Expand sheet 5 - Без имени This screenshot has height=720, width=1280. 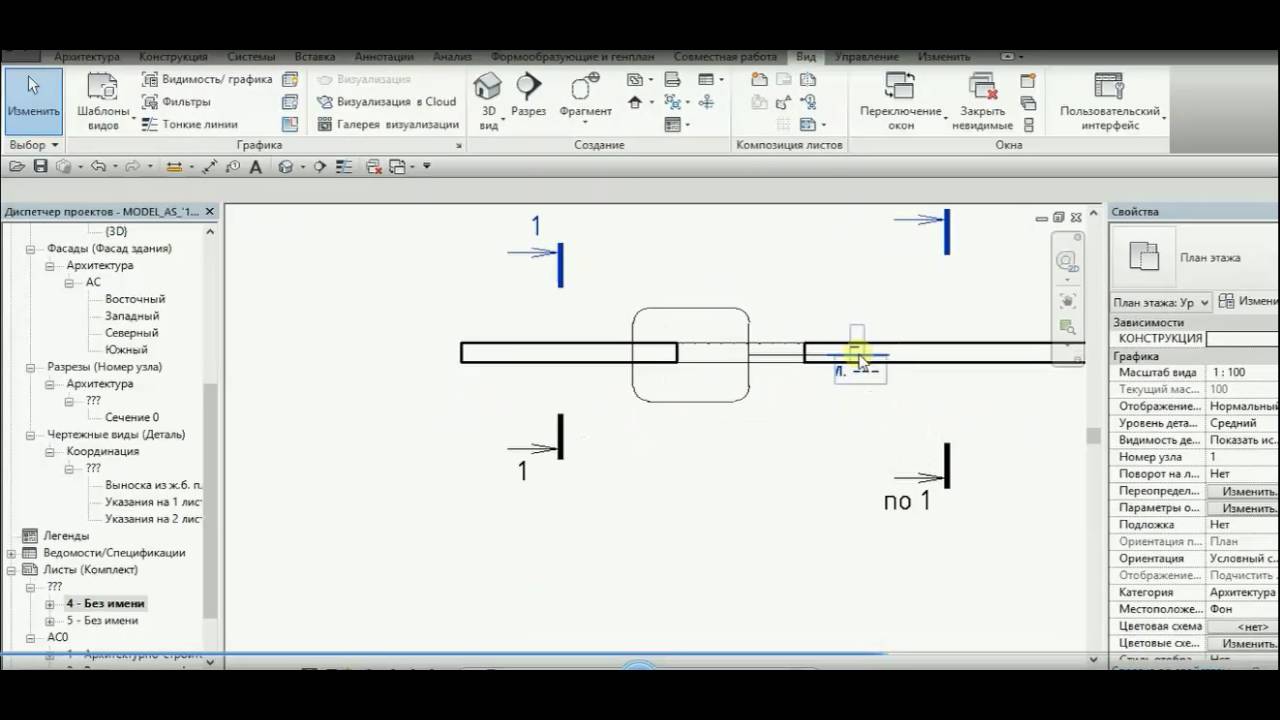[x=49, y=621]
